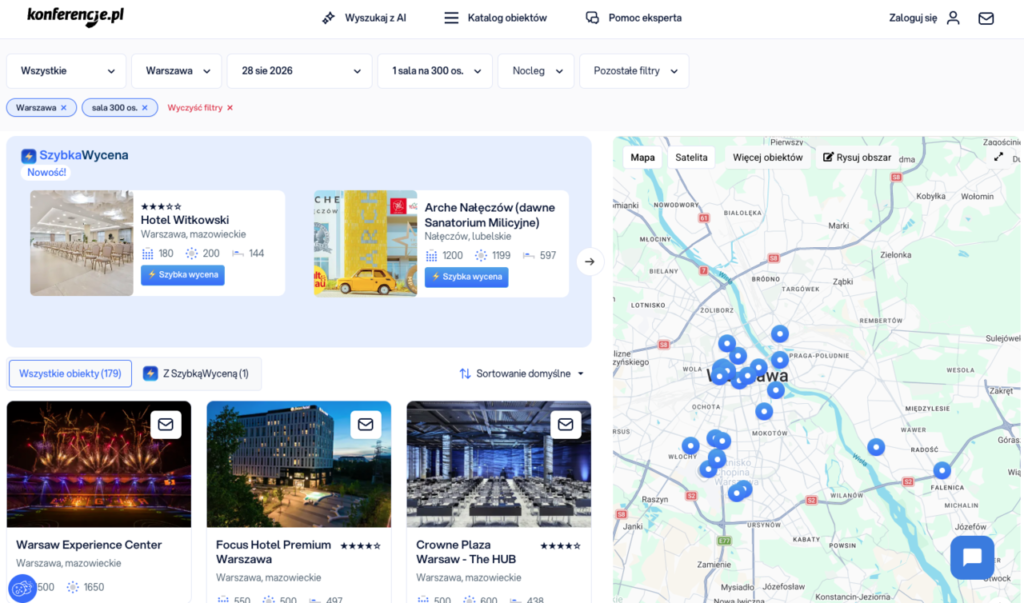Switch map to Mapa view
The height and width of the screenshot is (603, 1024).
643,157
